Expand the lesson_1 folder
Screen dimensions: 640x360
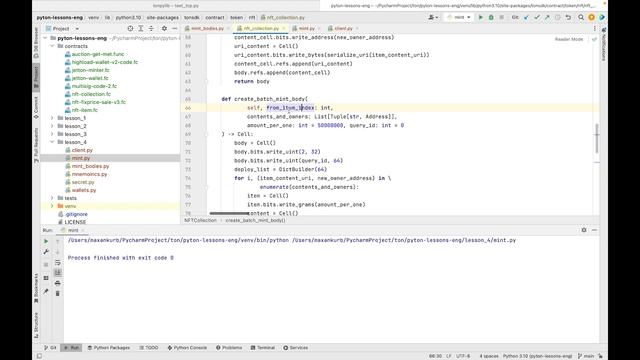52,118
